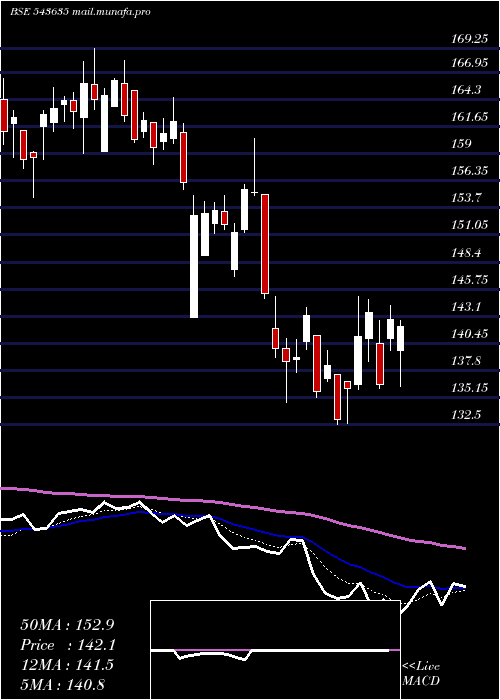Screen dimensions: 500x700
Task: Select the 169.25 price axis label
Action: click(x=470, y=39)
